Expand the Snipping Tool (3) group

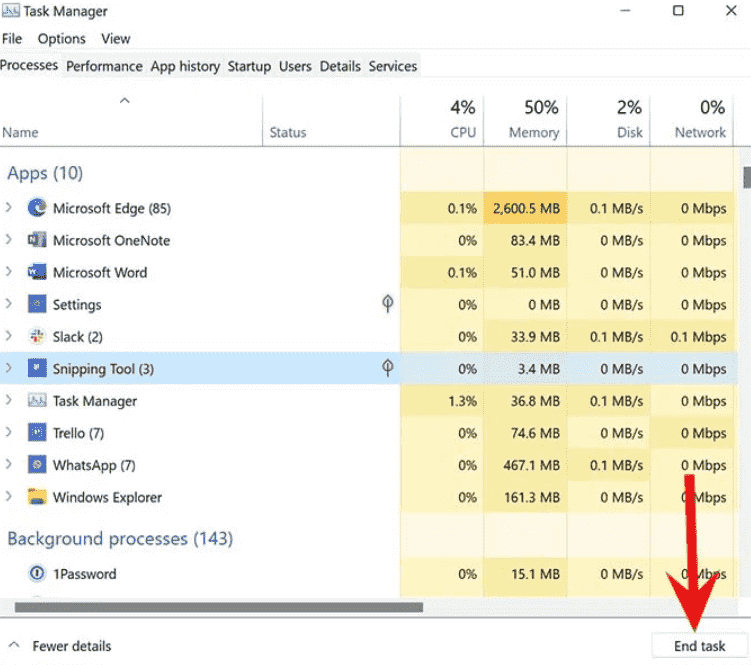[9, 368]
